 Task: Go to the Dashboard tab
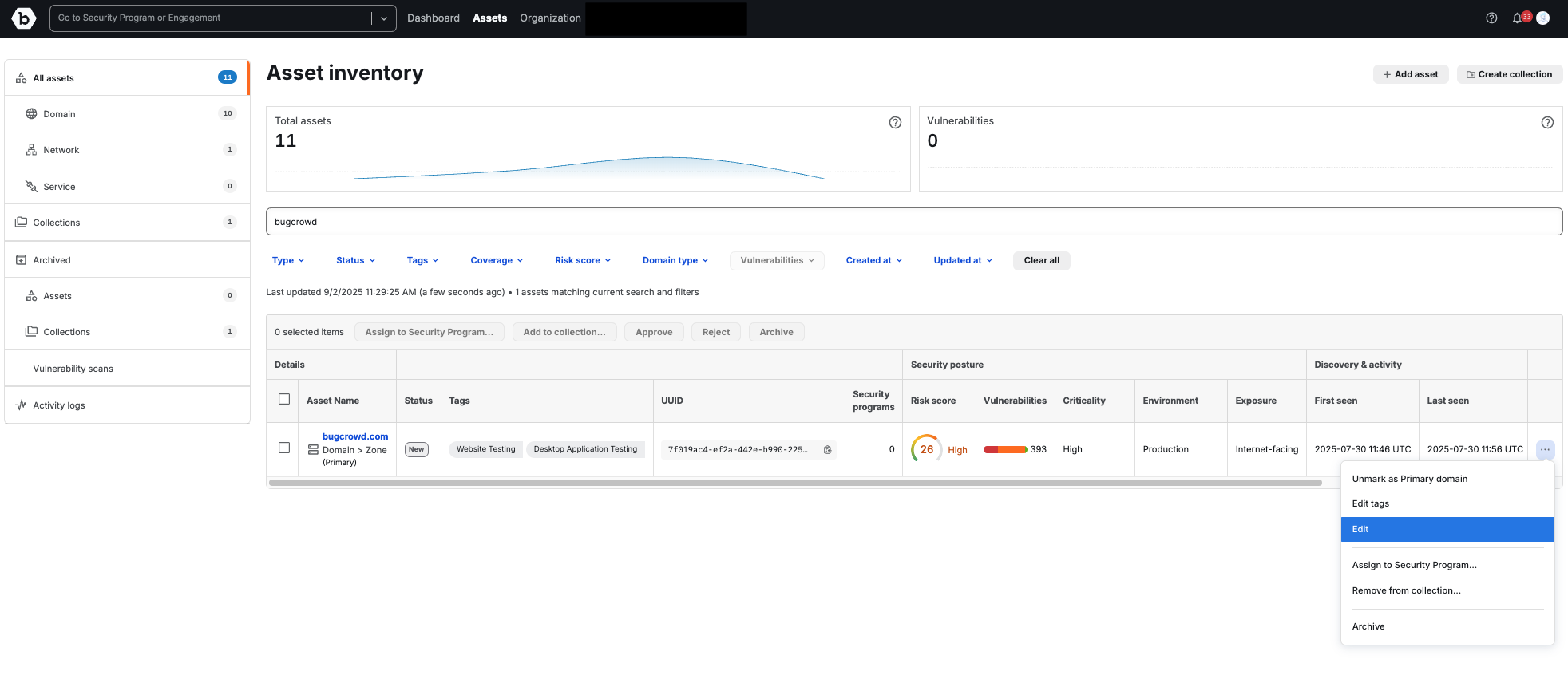pos(434,18)
